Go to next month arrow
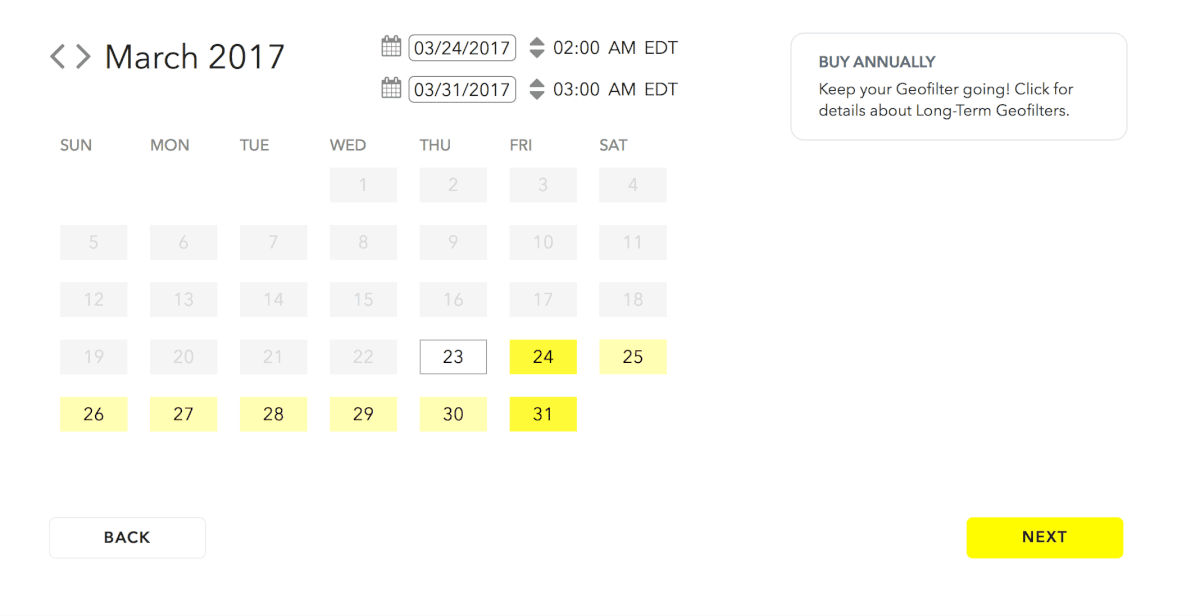This screenshot has height=616, width=1200. [x=83, y=56]
